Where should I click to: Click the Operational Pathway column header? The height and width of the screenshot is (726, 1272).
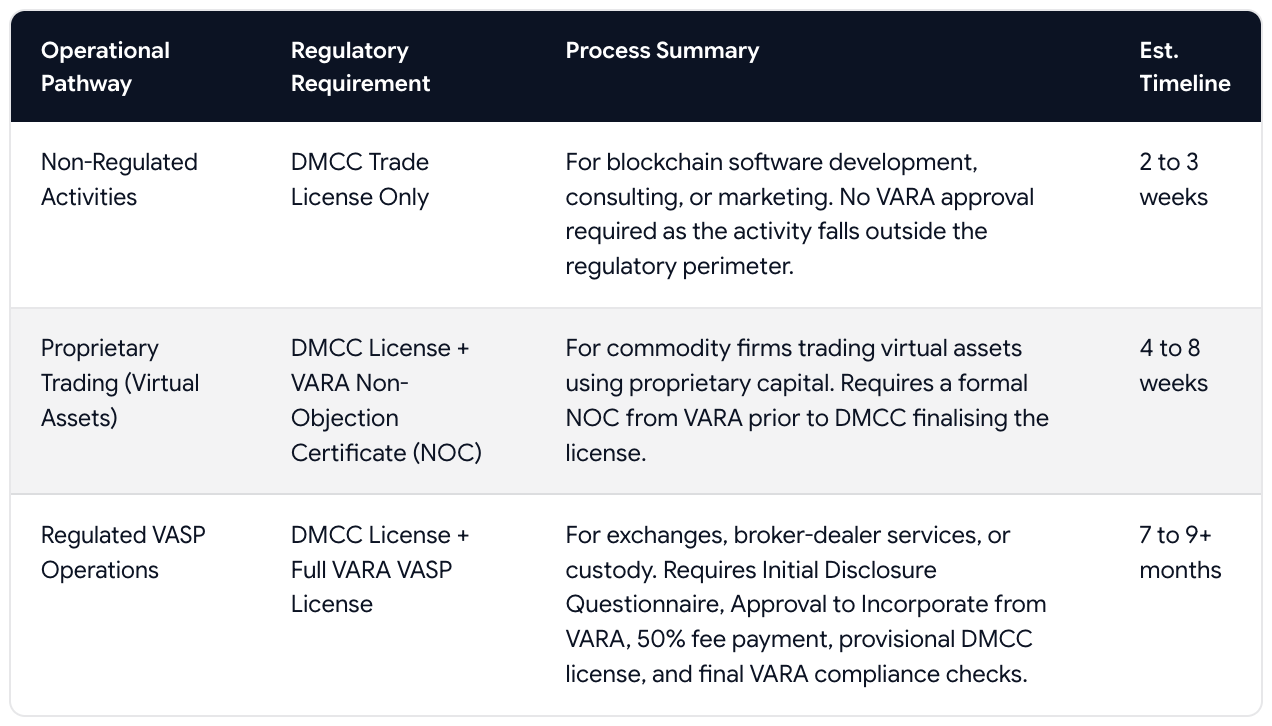[x=105, y=67]
